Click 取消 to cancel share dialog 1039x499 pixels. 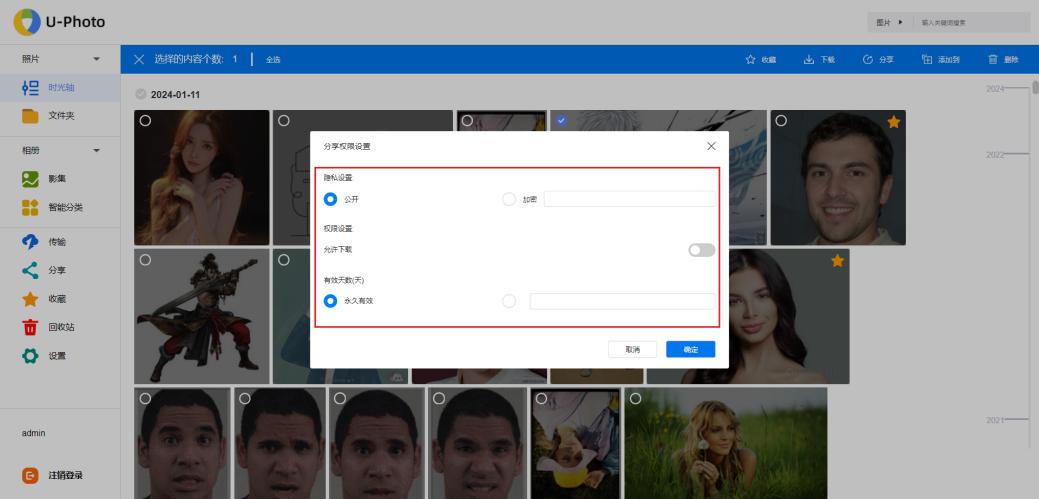coord(632,349)
